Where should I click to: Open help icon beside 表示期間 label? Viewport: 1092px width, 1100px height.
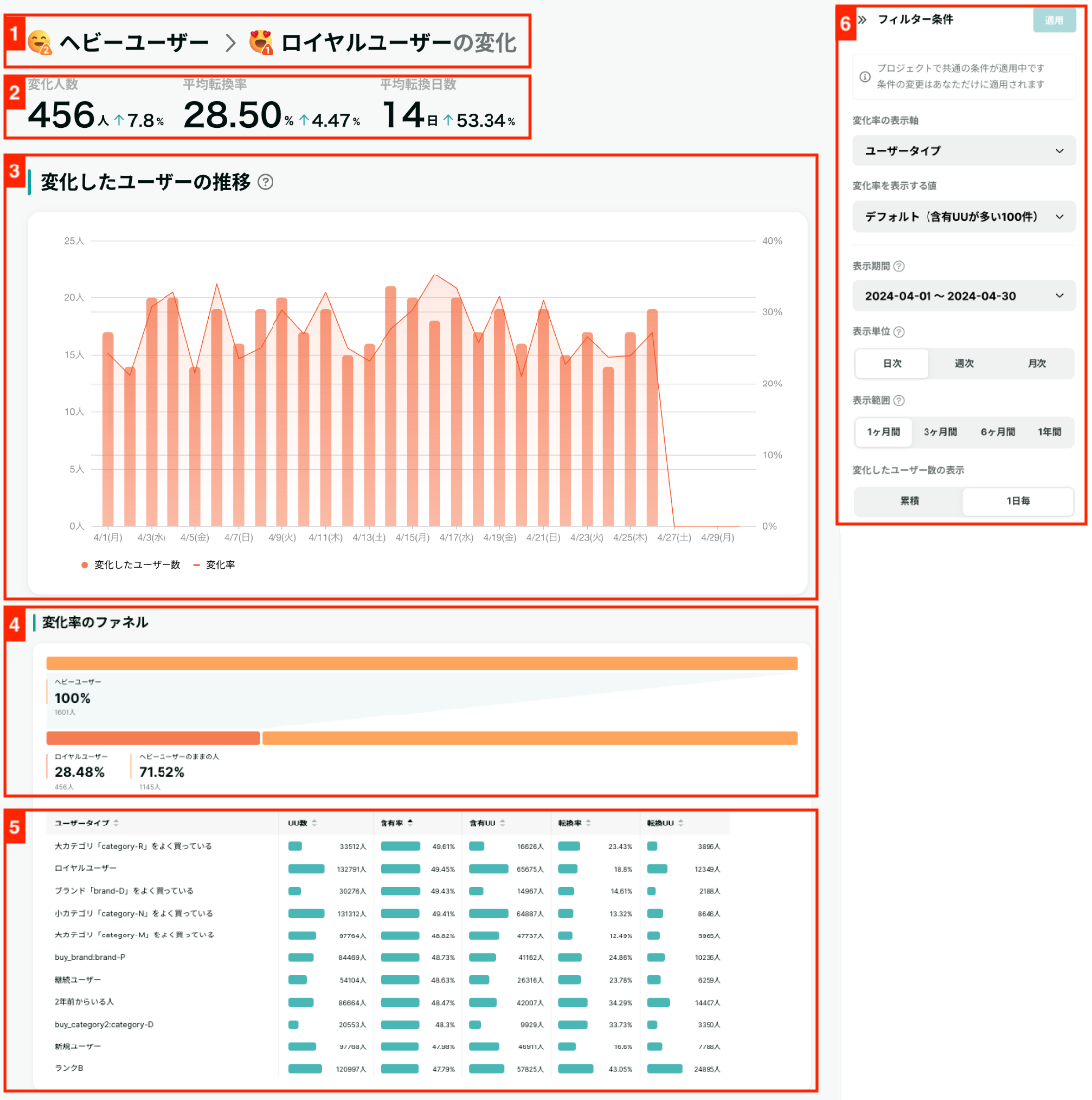[x=899, y=266]
